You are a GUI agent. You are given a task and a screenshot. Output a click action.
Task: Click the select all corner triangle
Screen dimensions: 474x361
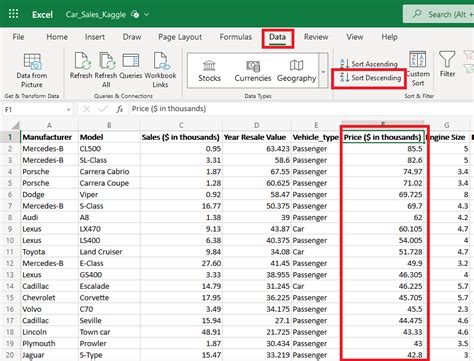[x=16, y=126]
